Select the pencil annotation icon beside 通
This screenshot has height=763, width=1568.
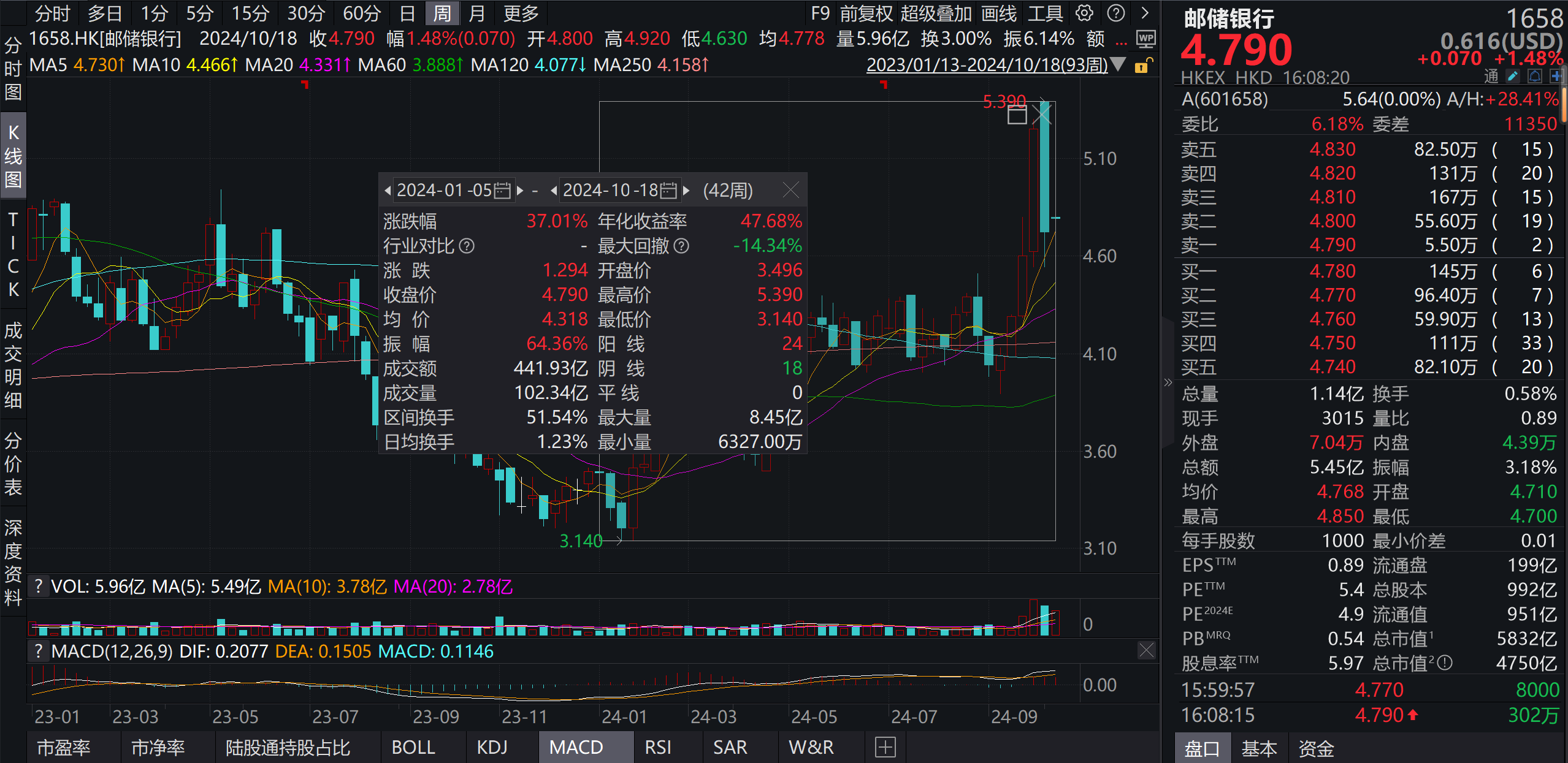[1512, 76]
